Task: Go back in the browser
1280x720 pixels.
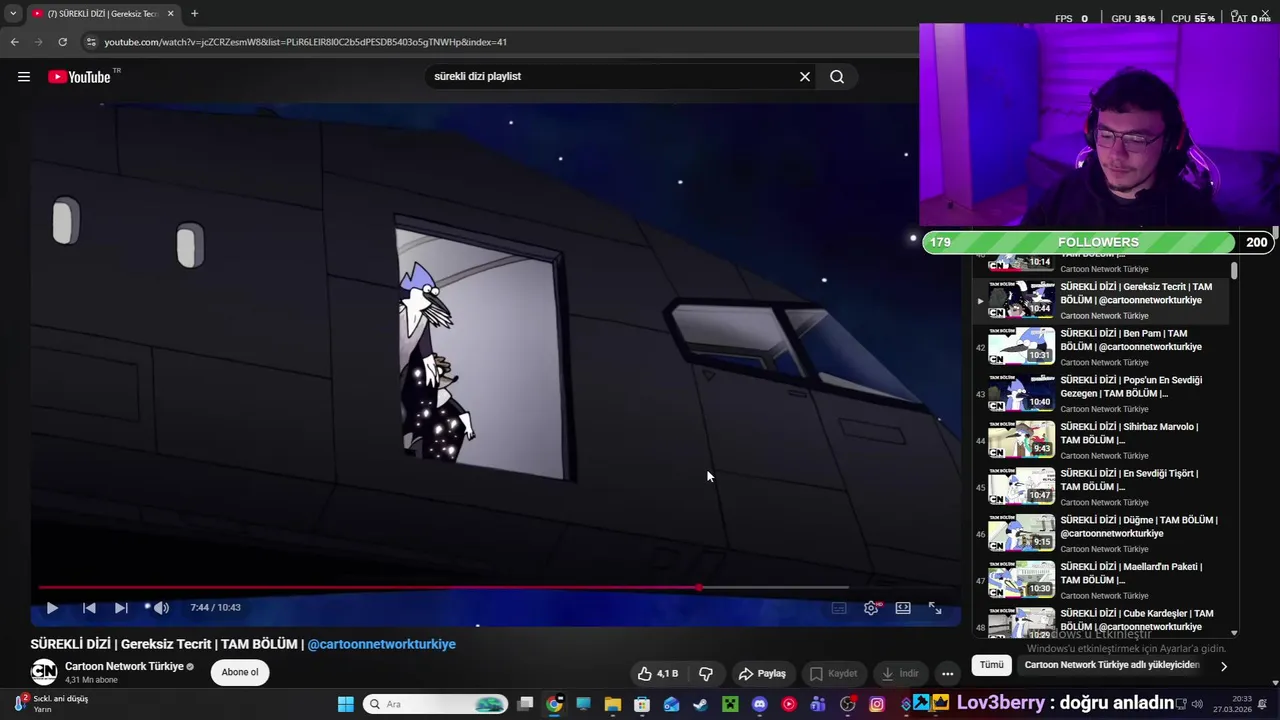Action: (14, 42)
